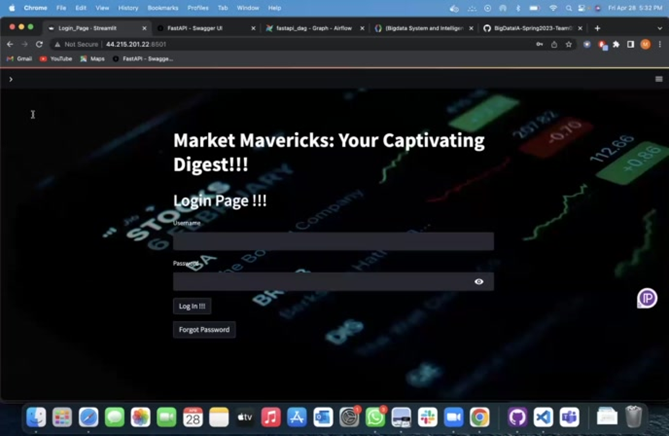
Task: Focus the Username input field
Action: [333, 241]
